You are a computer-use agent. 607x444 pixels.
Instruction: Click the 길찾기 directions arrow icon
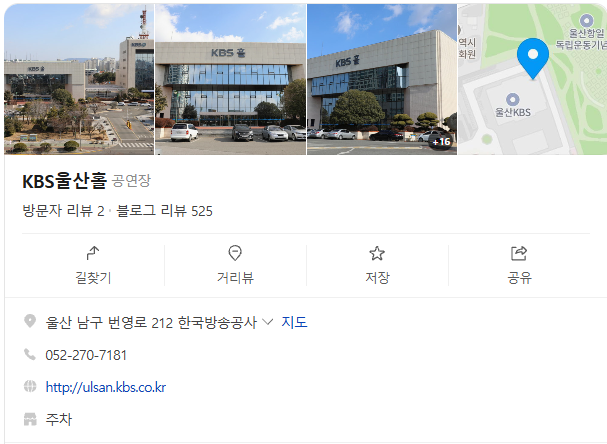coord(93,253)
